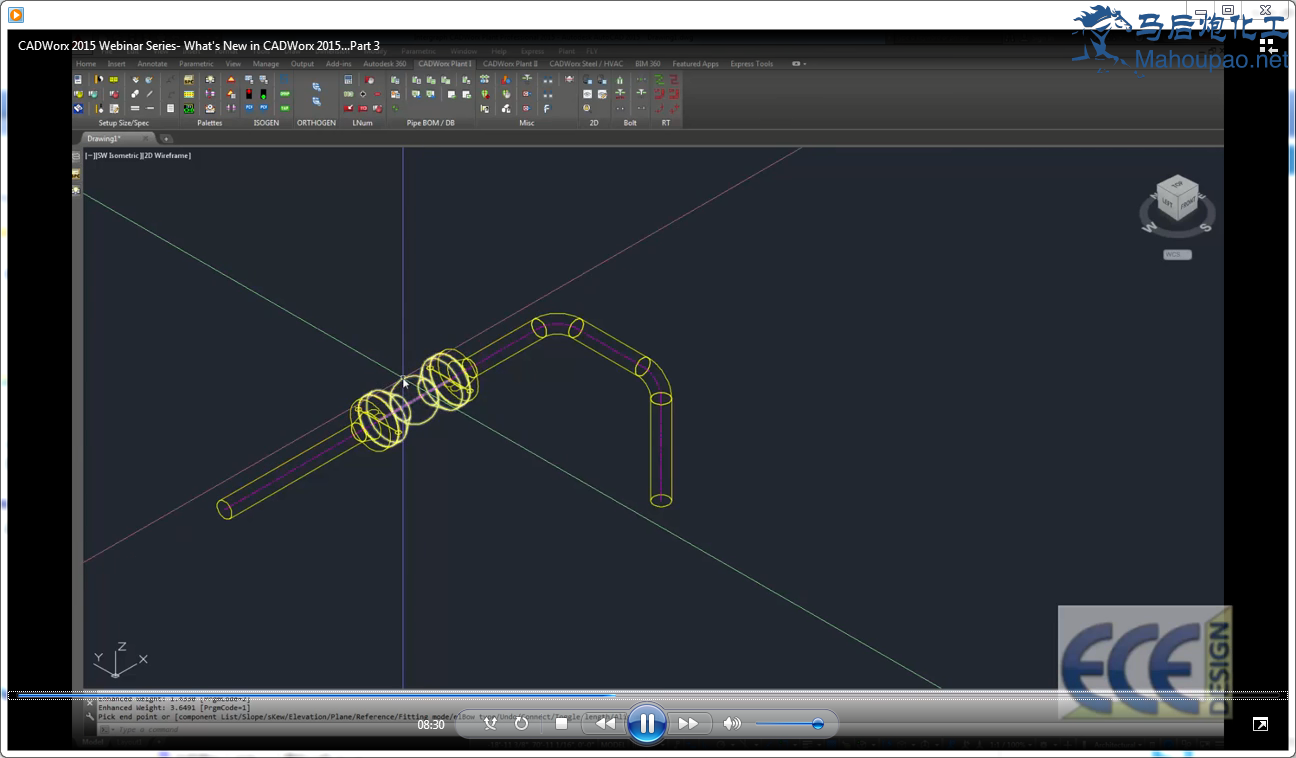Adjust the volume slider handle

[818, 723]
